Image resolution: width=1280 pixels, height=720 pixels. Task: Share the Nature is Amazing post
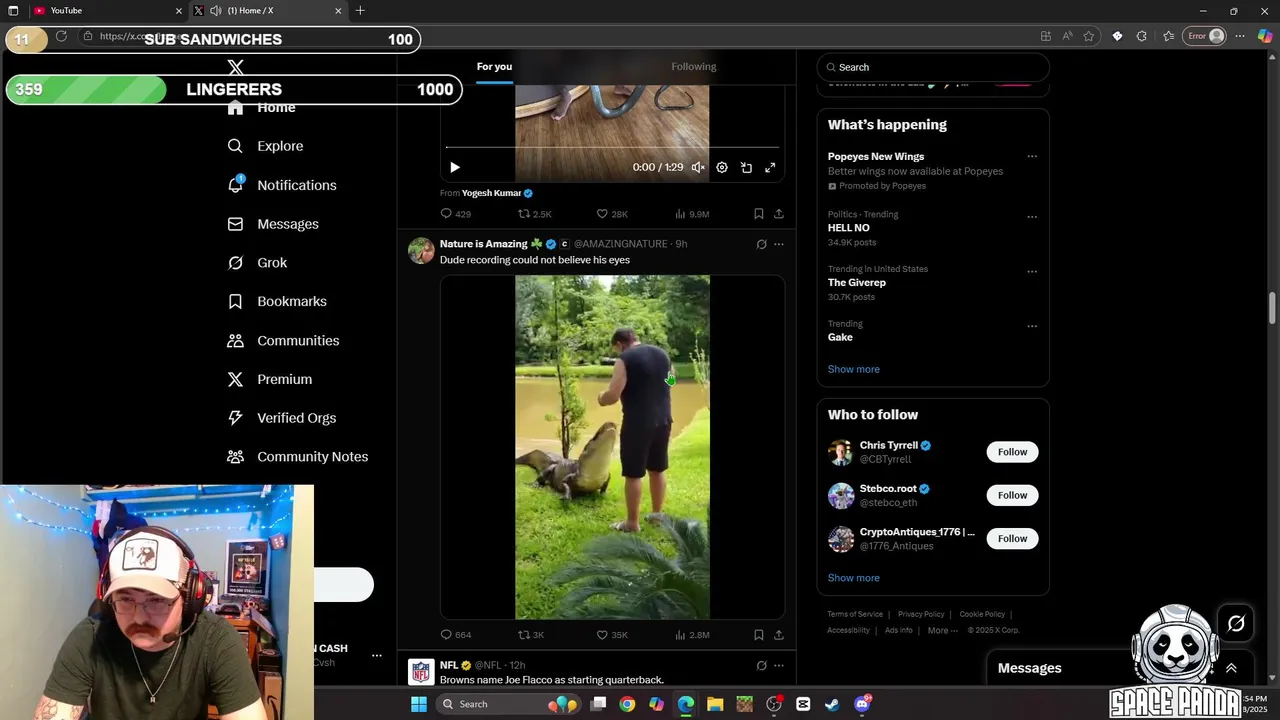click(779, 635)
